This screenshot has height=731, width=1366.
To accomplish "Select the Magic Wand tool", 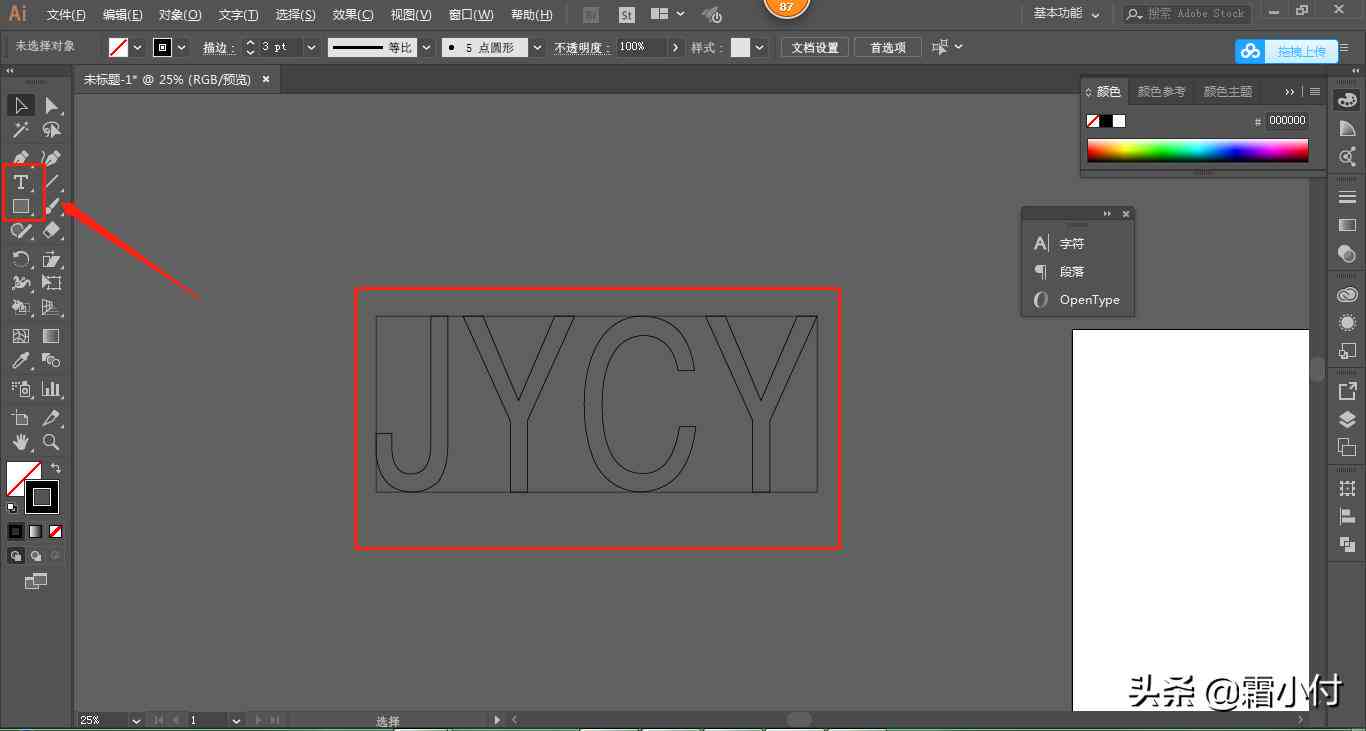I will (x=20, y=130).
